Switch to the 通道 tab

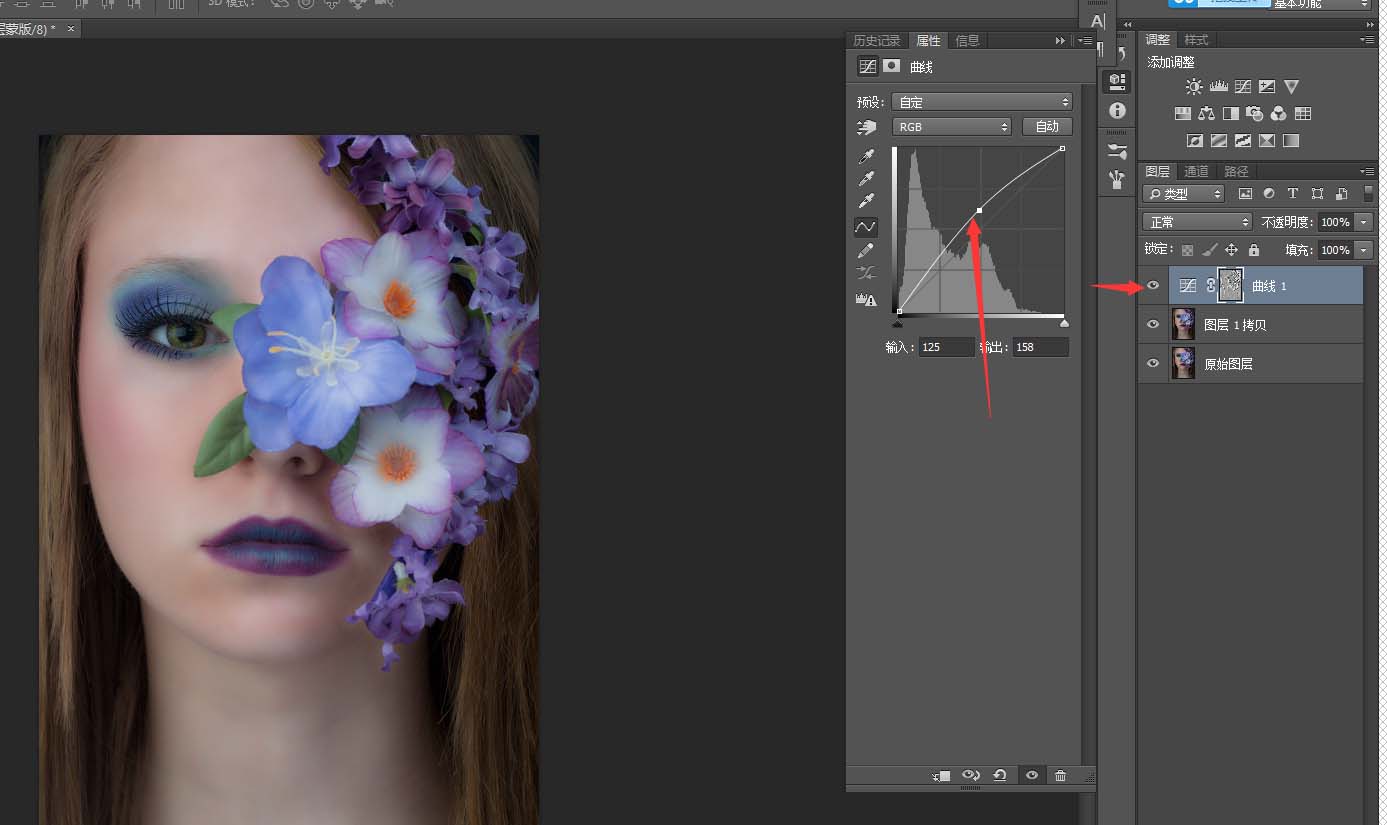click(x=1196, y=171)
